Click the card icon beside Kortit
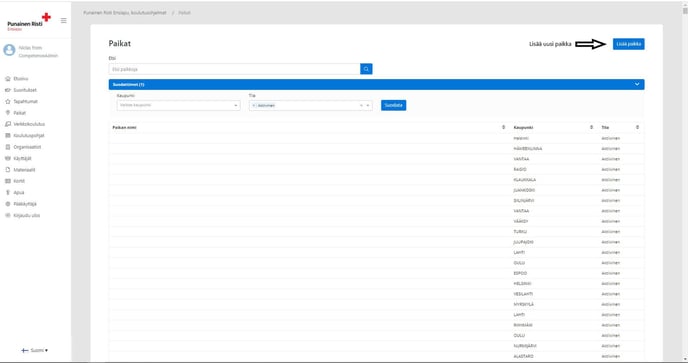The image size is (688, 363). pos(7,181)
